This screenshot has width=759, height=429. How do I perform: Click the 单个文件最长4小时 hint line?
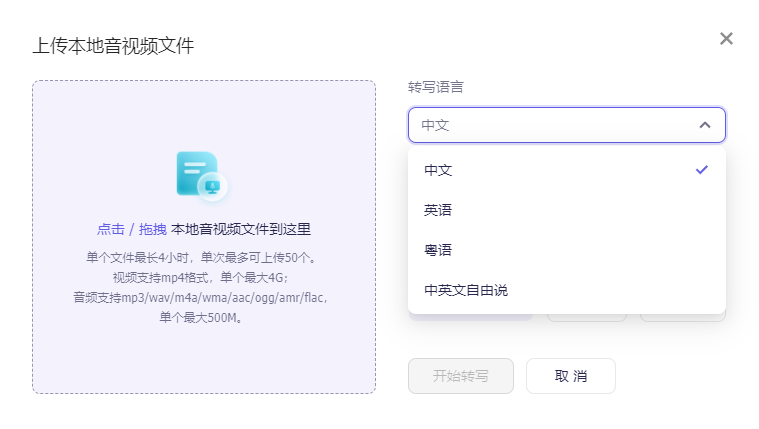coord(203,257)
